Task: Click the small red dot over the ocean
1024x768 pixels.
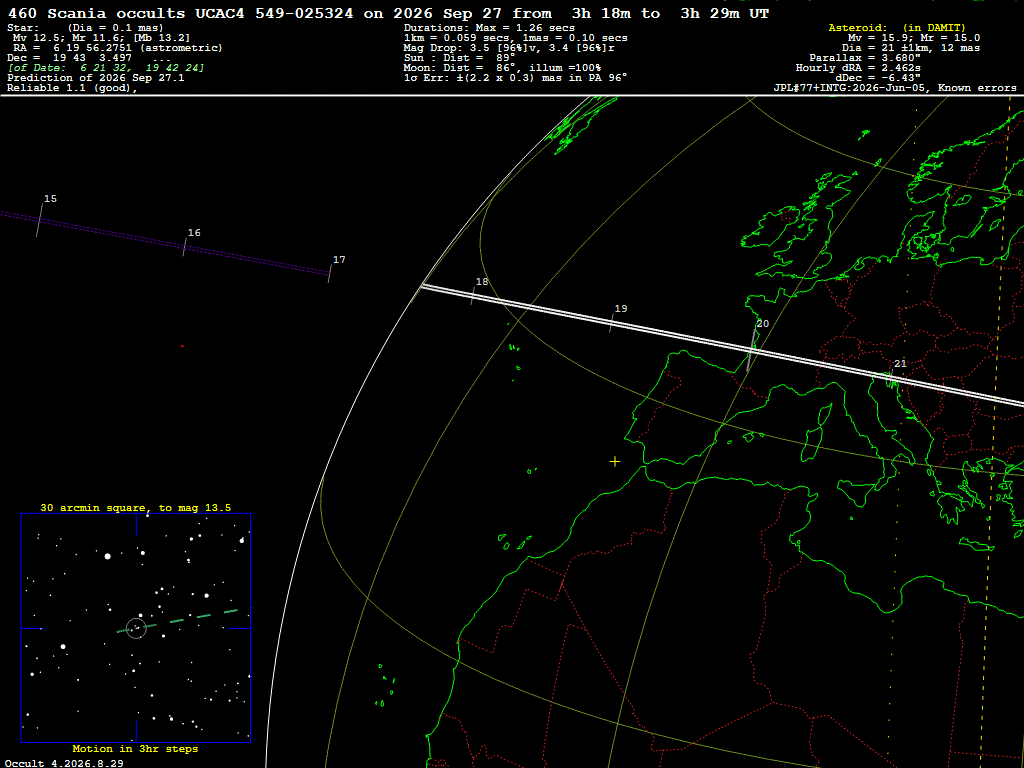Action: 182,346
